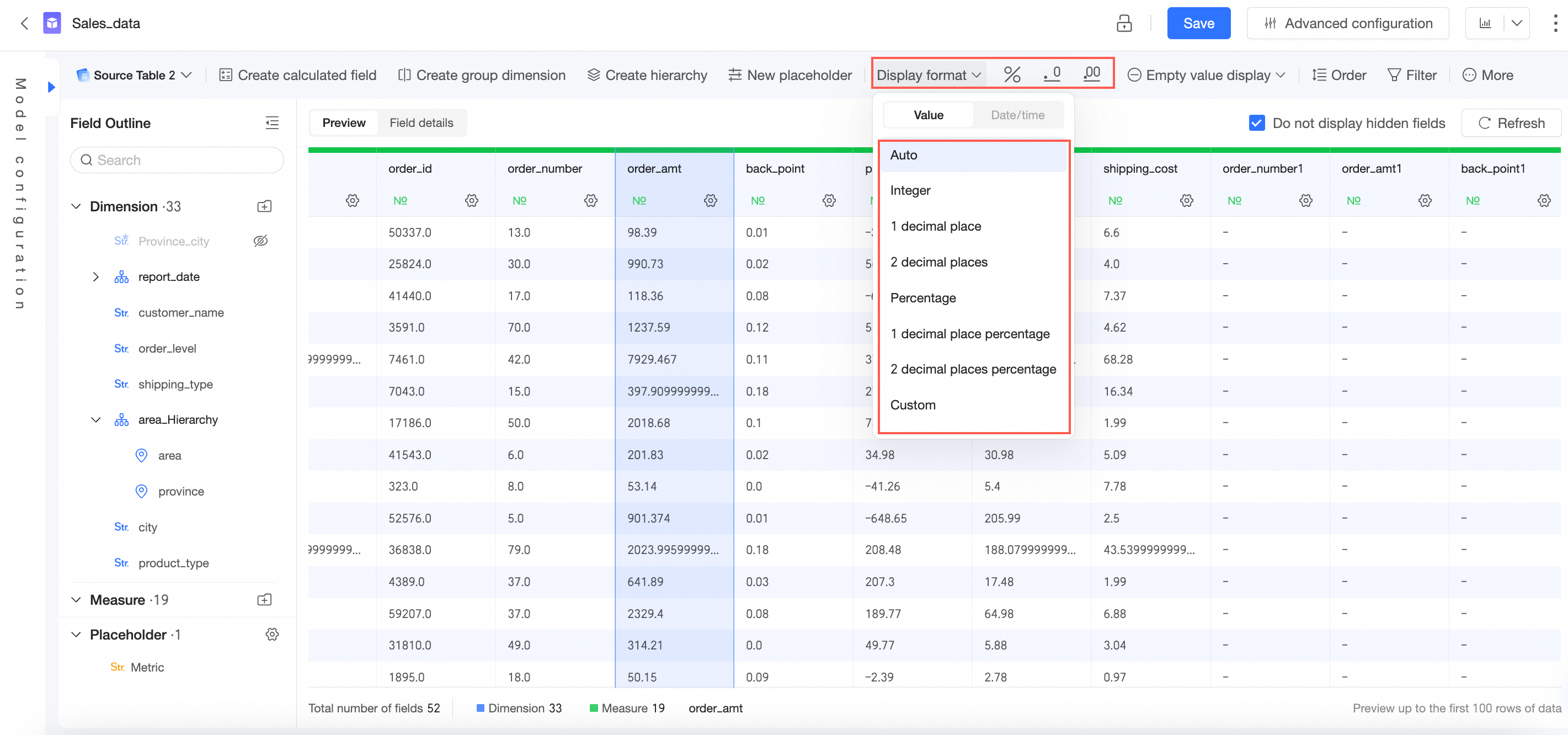1568x735 pixels.
Task: Collapse the Measure section
Action: (x=77, y=600)
